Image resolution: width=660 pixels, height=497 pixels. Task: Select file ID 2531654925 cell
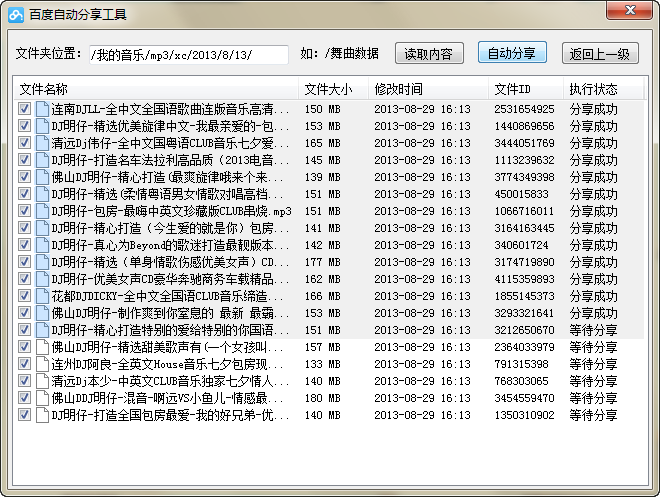(x=524, y=109)
